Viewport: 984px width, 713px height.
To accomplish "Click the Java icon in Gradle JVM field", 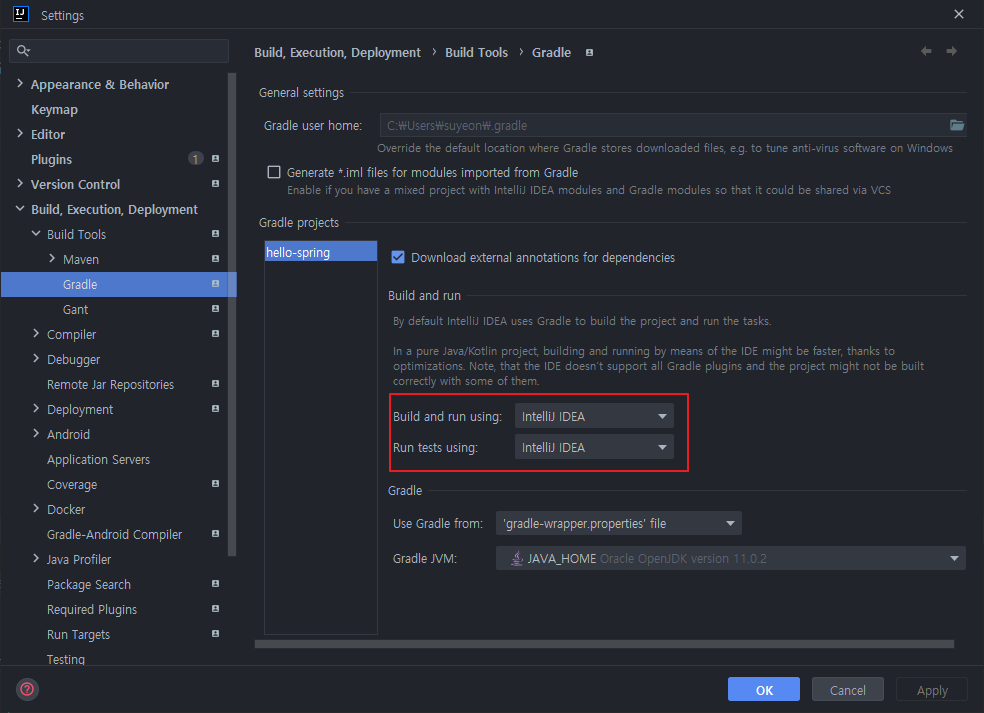I will coord(516,558).
